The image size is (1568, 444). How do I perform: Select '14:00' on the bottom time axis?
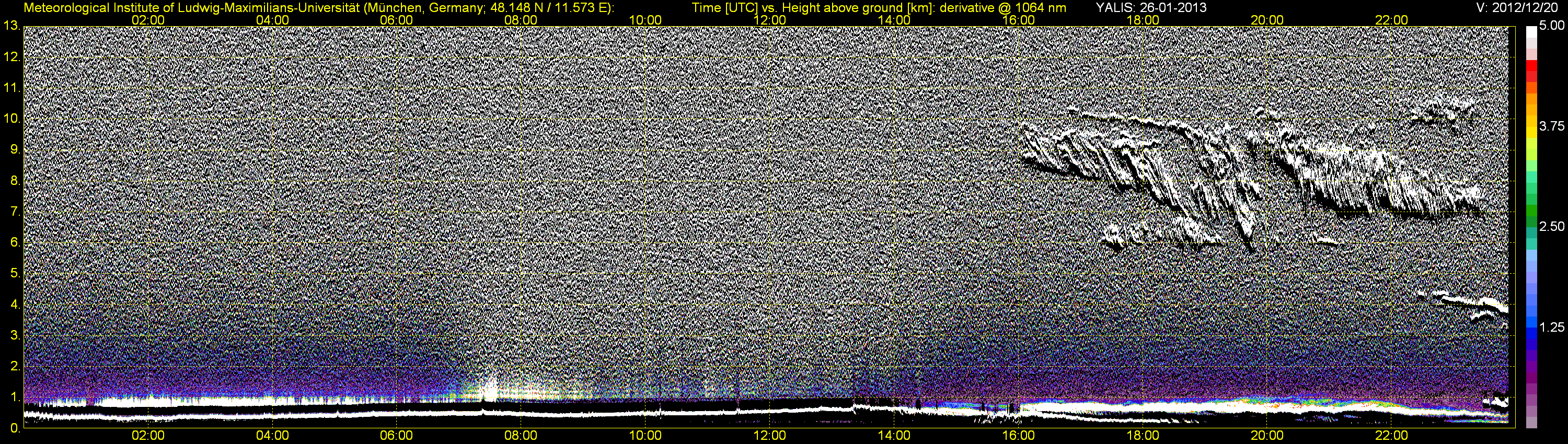tap(894, 436)
